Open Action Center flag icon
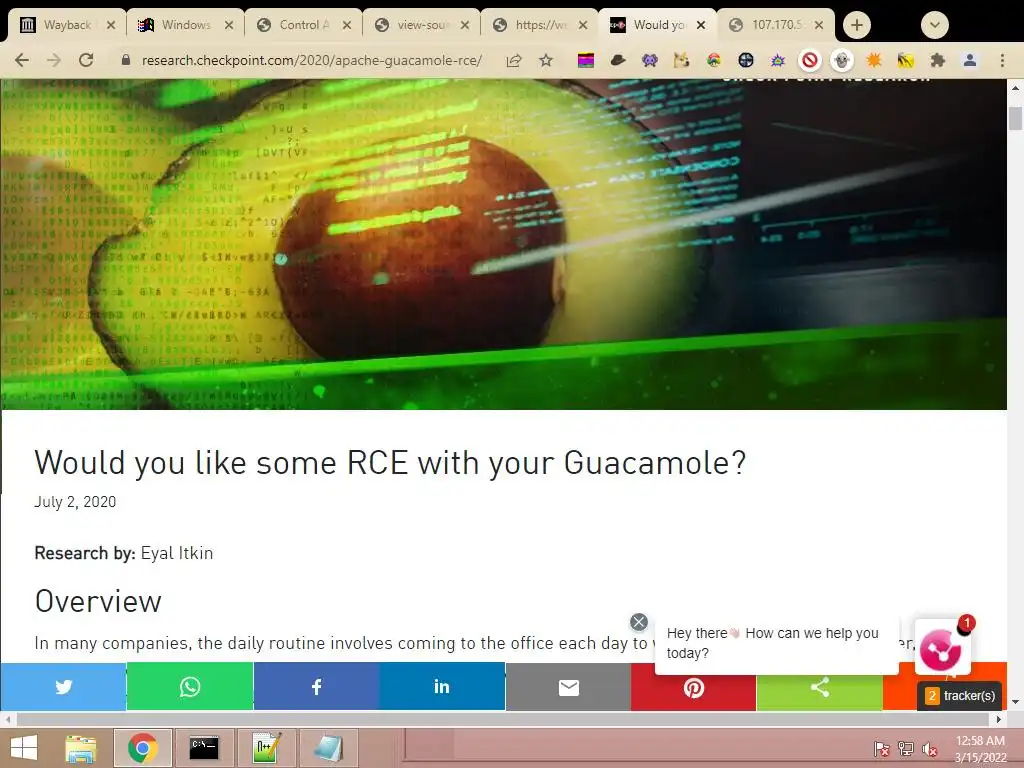Image resolution: width=1024 pixels, height=768 pixels. [881, 748]
